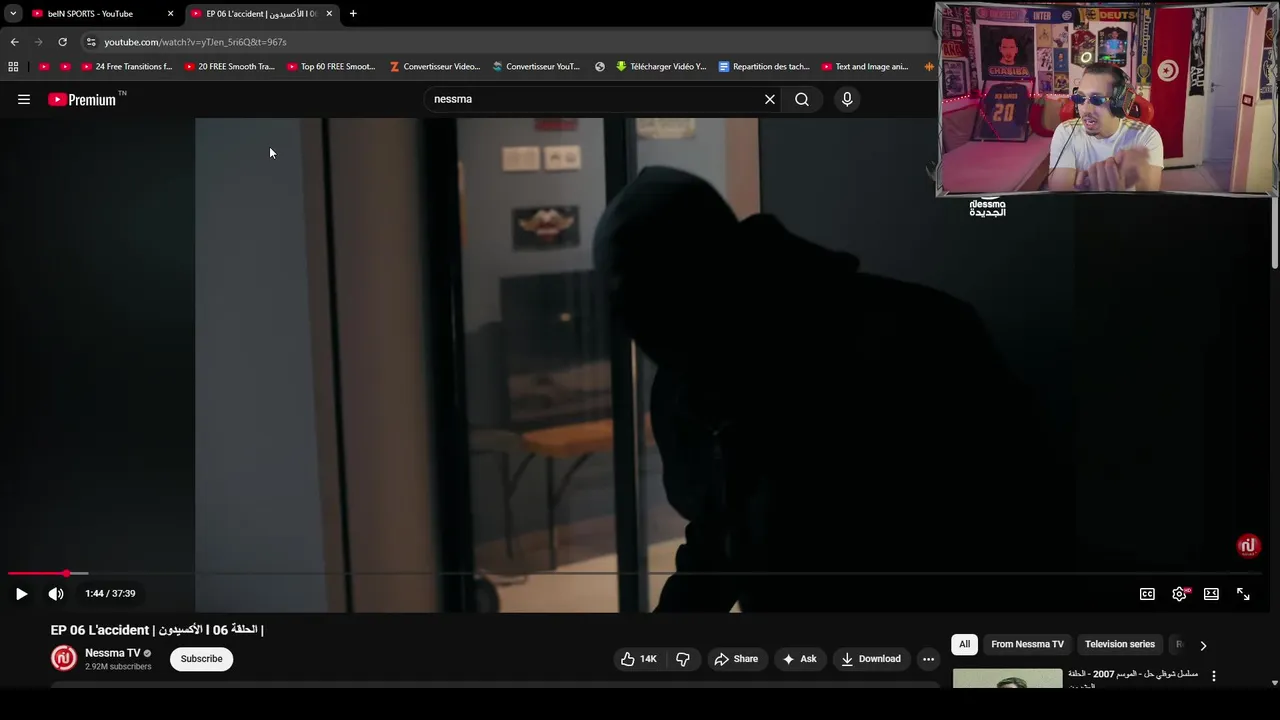Show more filter chips with arrow
Viewport: 1280px width, 720px height.
[x=1203, y=646]
